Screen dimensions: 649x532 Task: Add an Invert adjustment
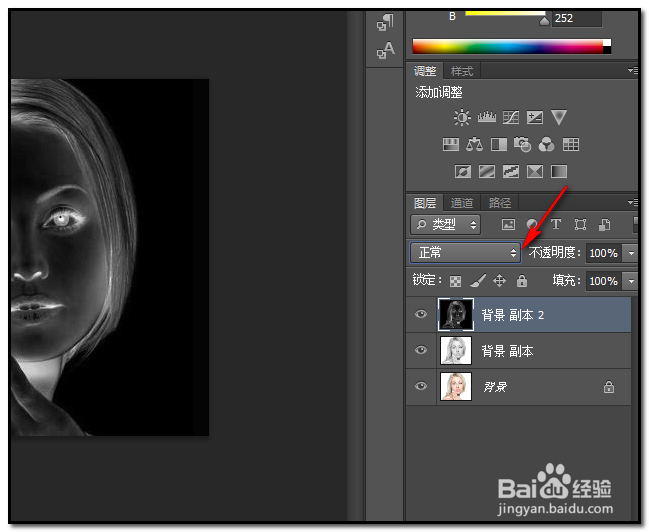click(x=463, y=171)
